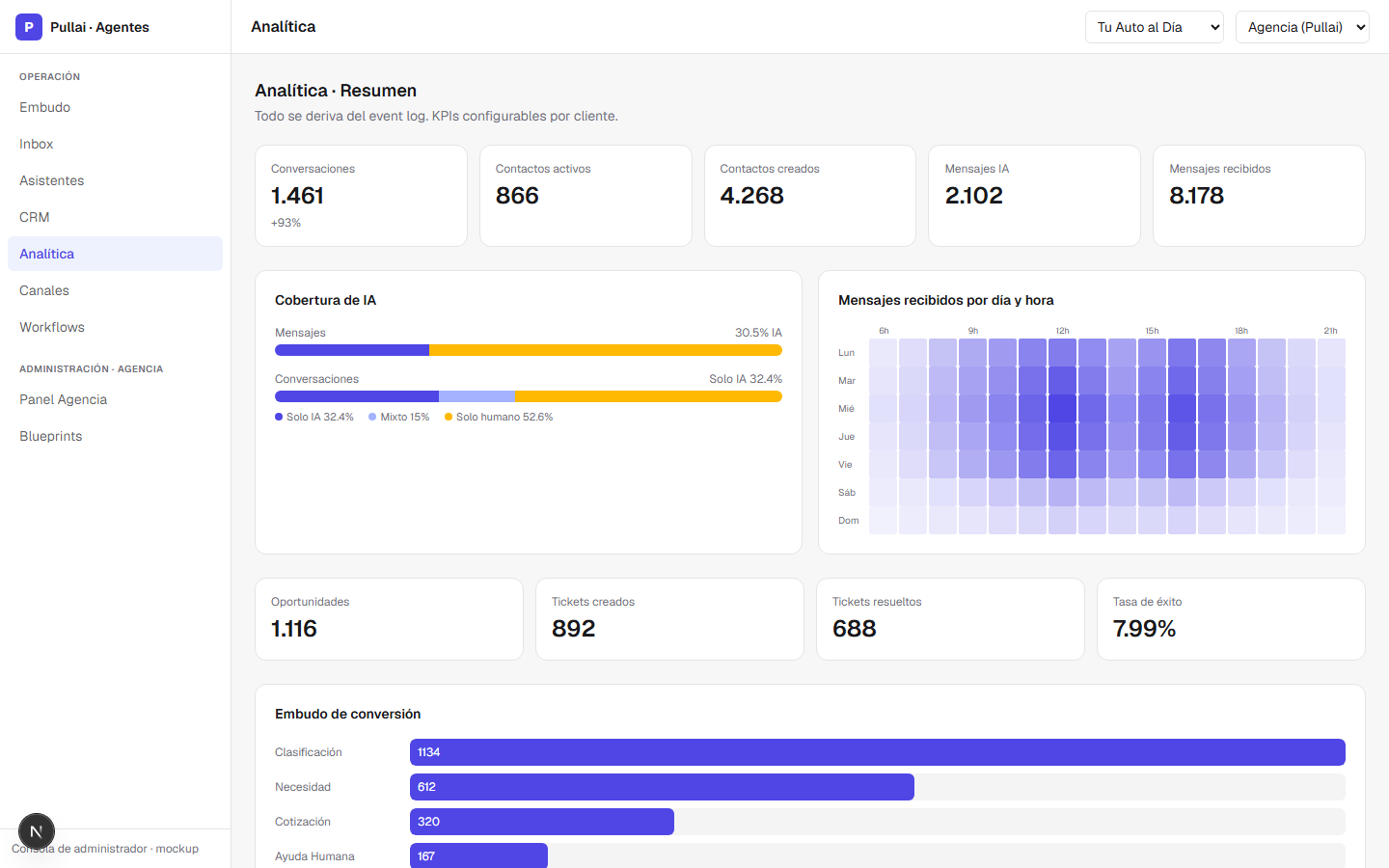1389x868 pixels.
Task: Click the 12h column label in heatmap
Action: (1062, 331)
